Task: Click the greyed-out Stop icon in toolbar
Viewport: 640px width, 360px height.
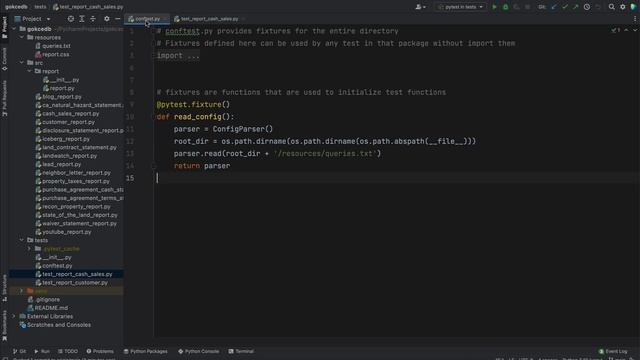Action: 527,7
